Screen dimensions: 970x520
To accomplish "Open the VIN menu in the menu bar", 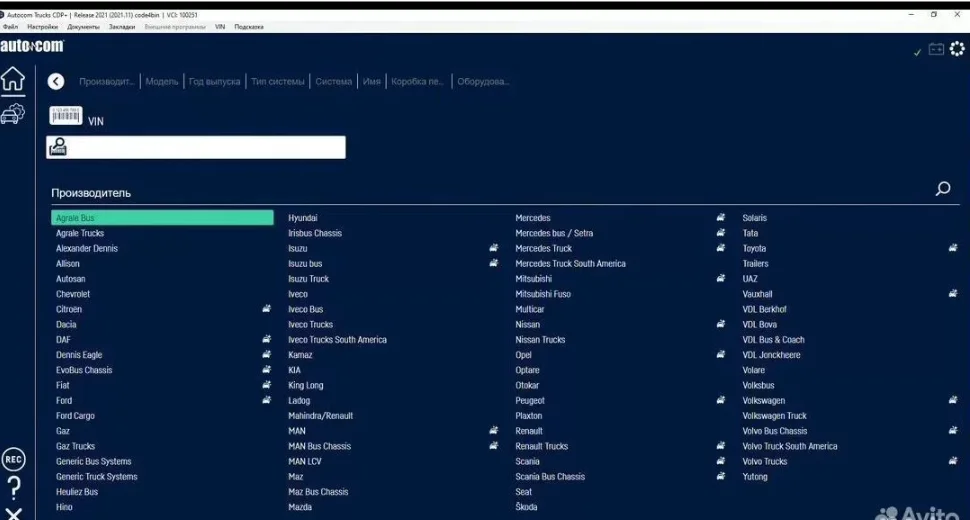I will click(220, 27).
